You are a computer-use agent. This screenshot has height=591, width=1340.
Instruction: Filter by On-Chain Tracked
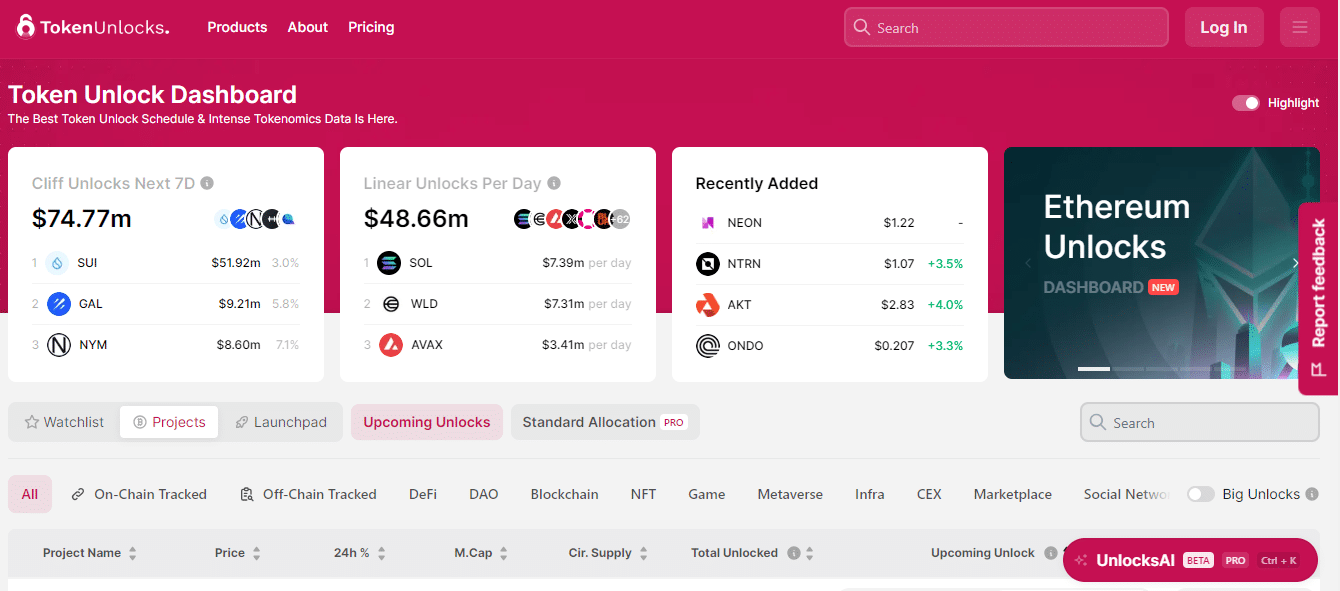(x=139, y=494)
